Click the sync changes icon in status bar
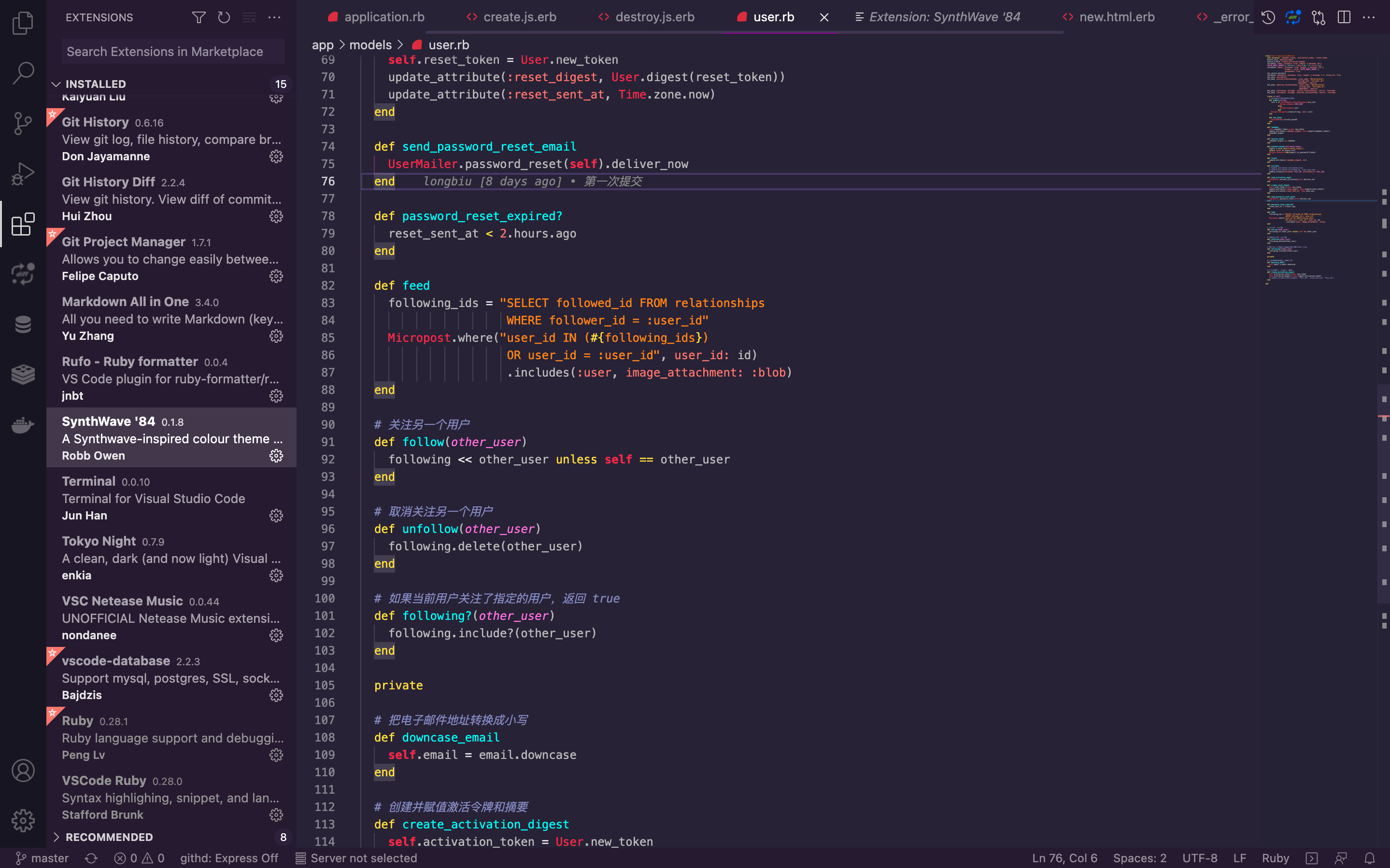This screenshot has height=868, width=1390. (91, 858)
